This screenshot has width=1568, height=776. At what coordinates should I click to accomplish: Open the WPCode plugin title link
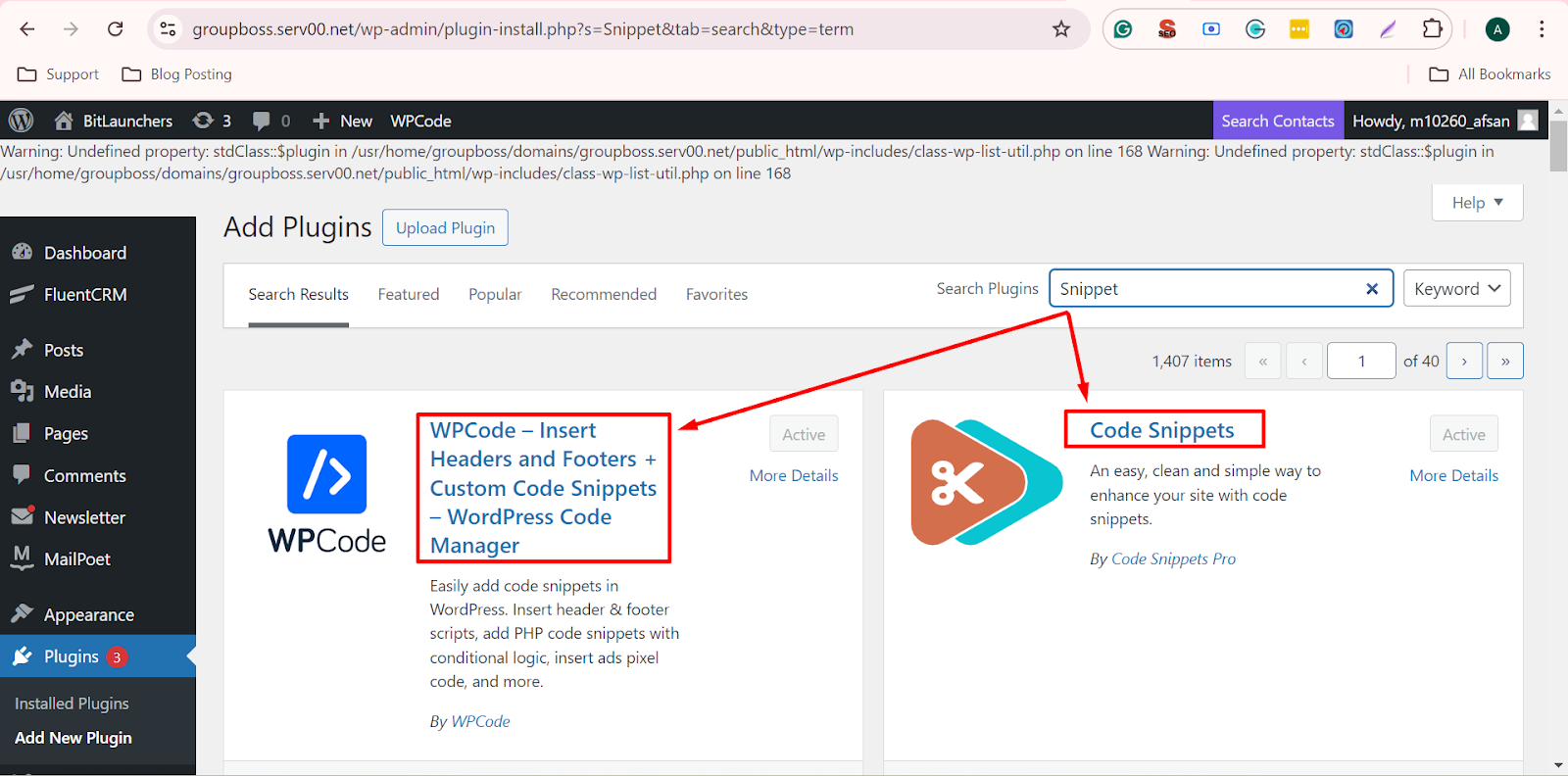[543, 488]
